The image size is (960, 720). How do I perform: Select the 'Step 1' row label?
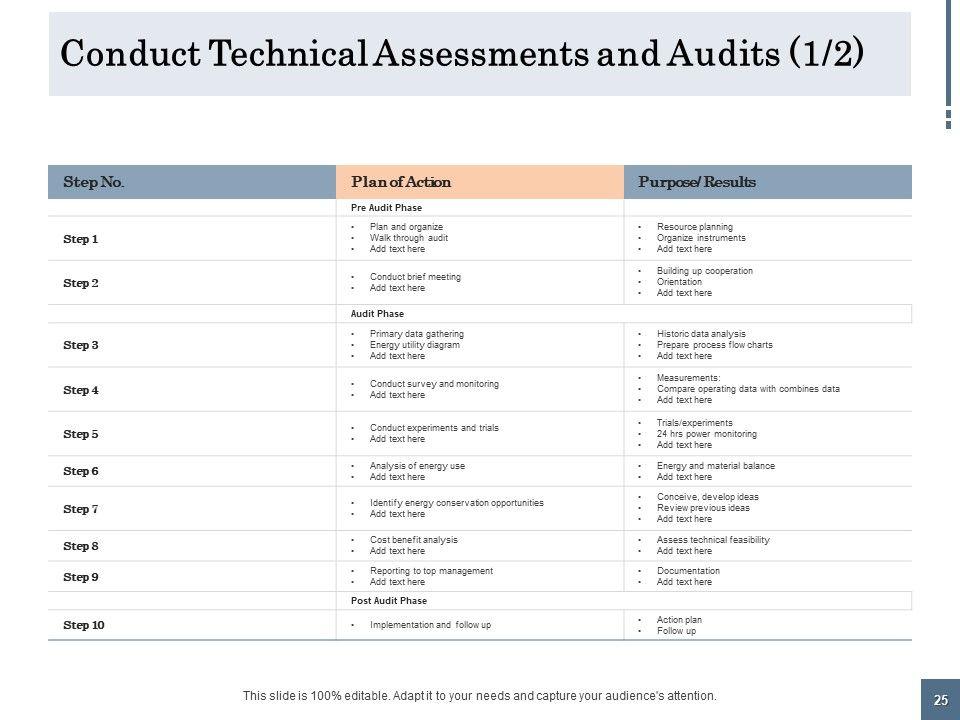coord(81,239)
